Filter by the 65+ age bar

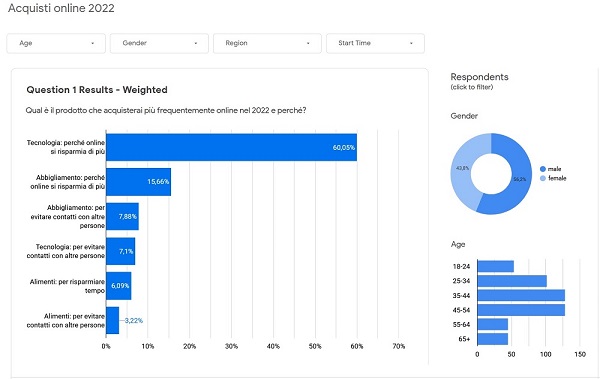click(x=492, y=339)
